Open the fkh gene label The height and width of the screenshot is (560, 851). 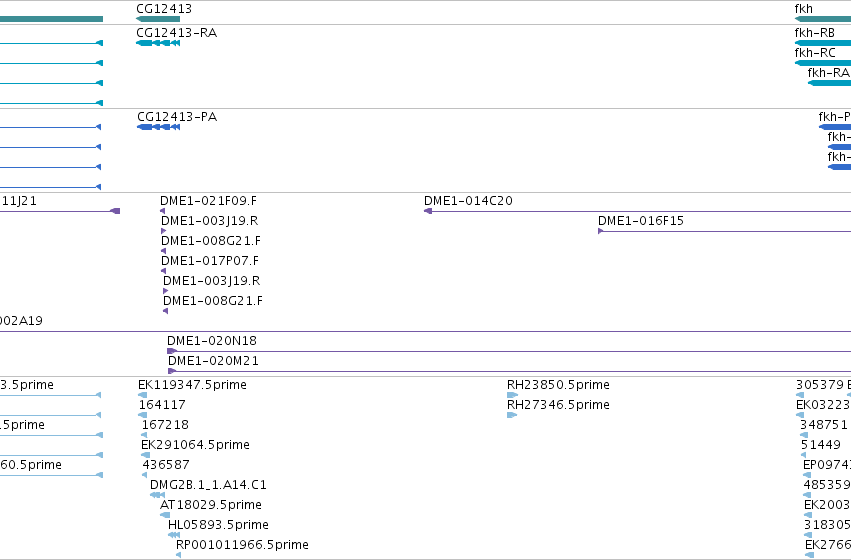point(803,9)
